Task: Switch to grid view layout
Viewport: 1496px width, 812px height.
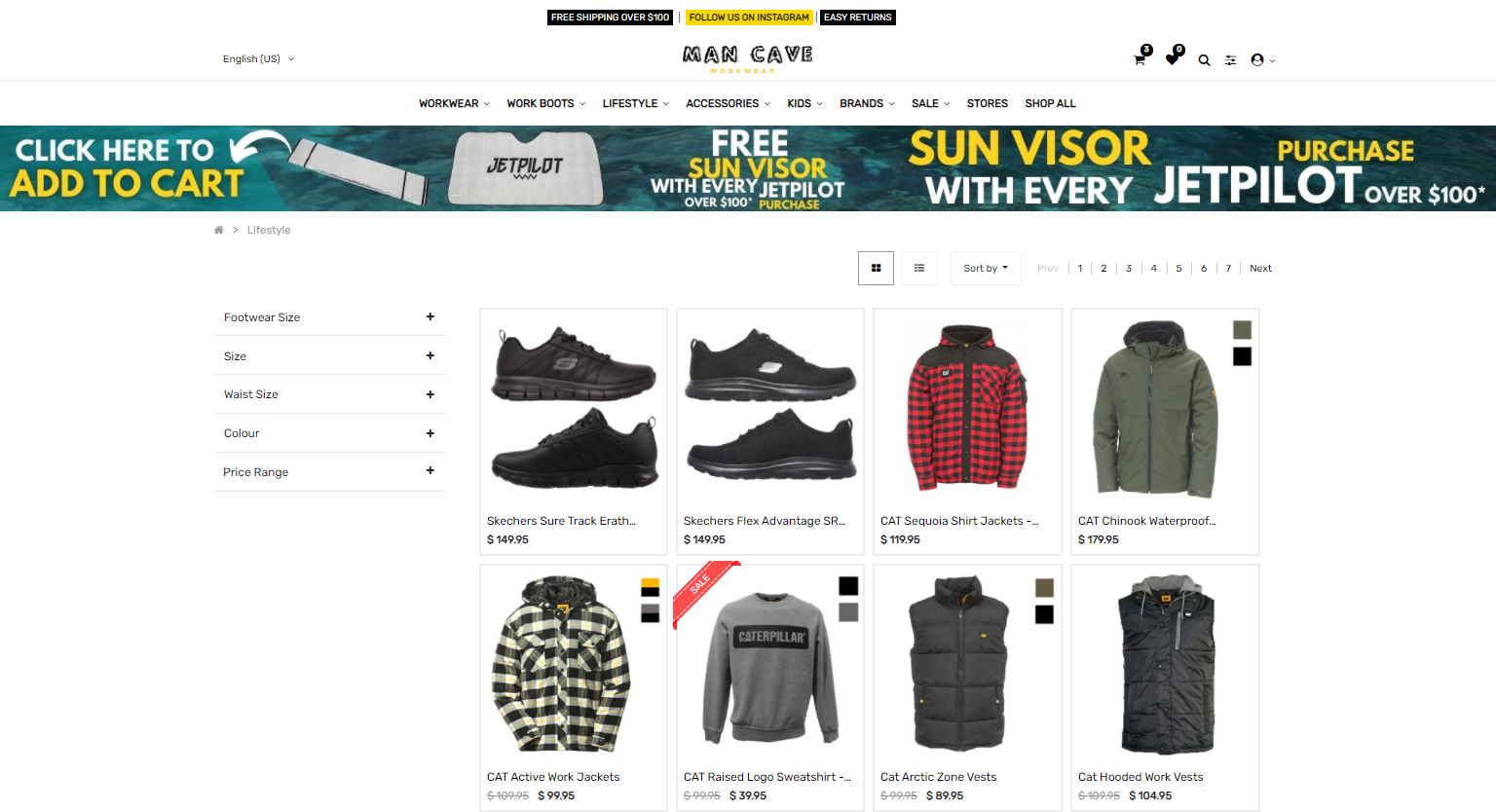Action: (x=876, y=268)
